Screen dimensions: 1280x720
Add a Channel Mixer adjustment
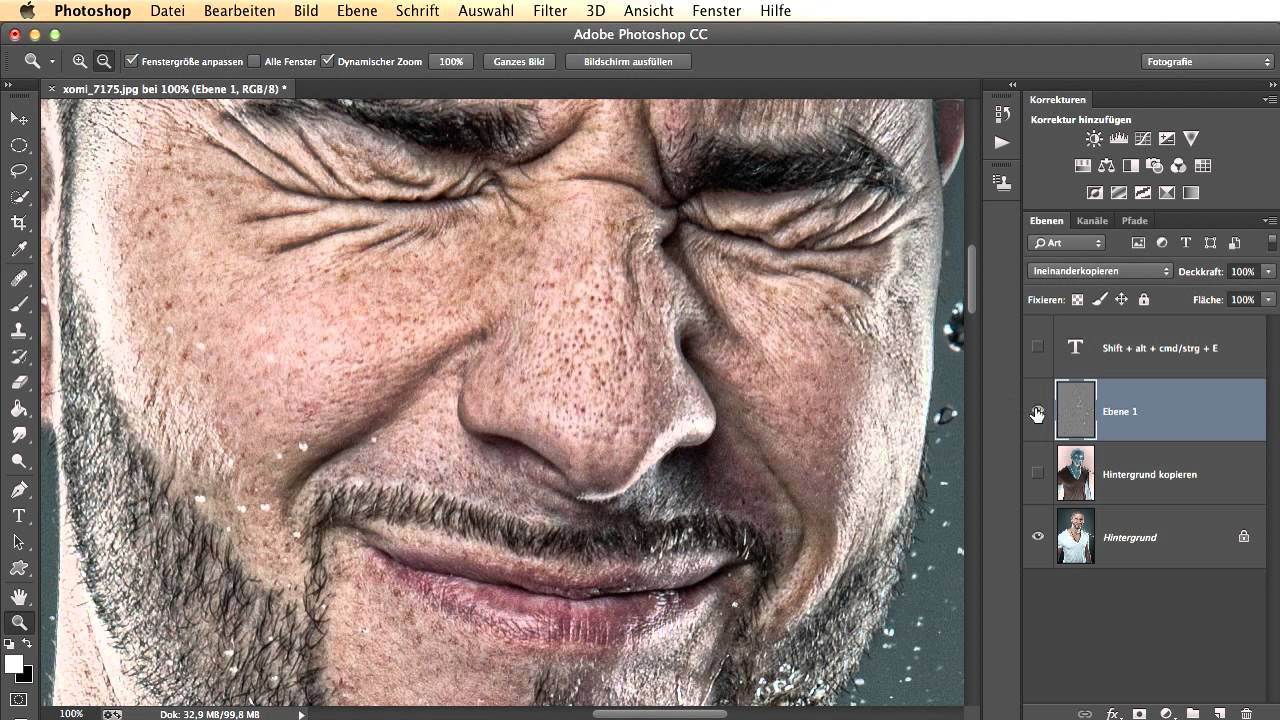(1178, 166)
